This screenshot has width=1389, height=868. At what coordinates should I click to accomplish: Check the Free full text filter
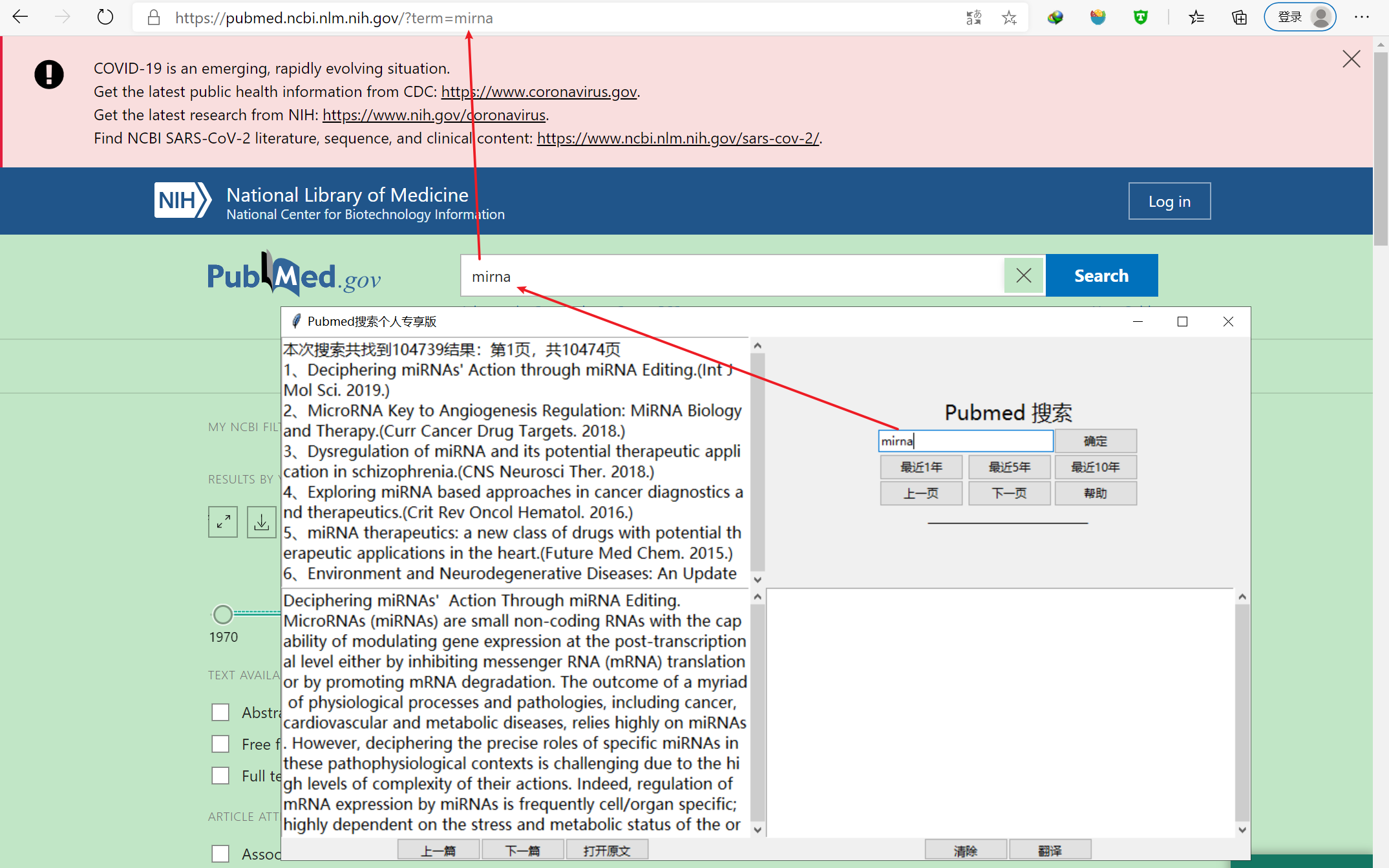point(220,743)
